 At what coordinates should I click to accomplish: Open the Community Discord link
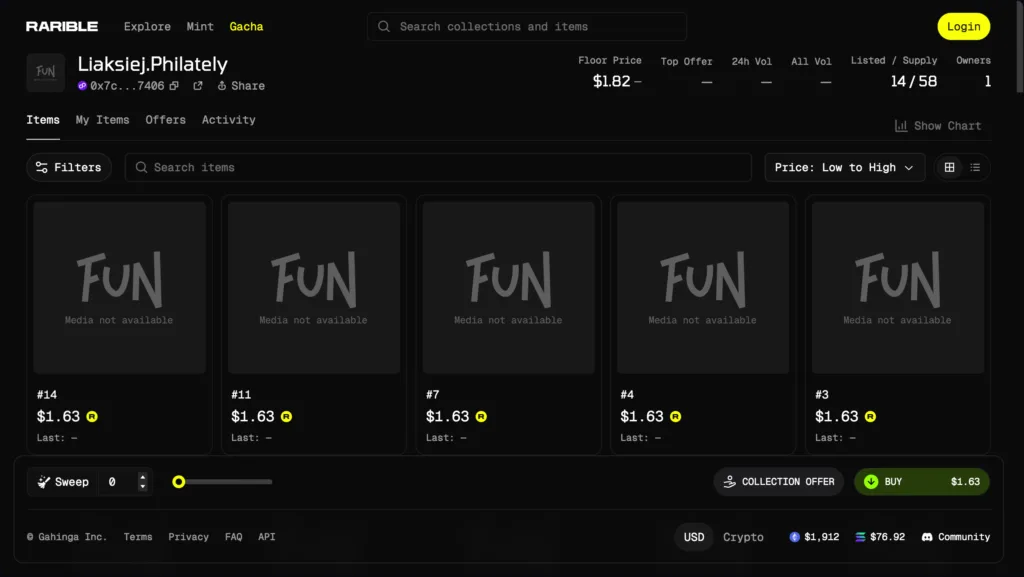pyautogui.click(x=956, y=537)
